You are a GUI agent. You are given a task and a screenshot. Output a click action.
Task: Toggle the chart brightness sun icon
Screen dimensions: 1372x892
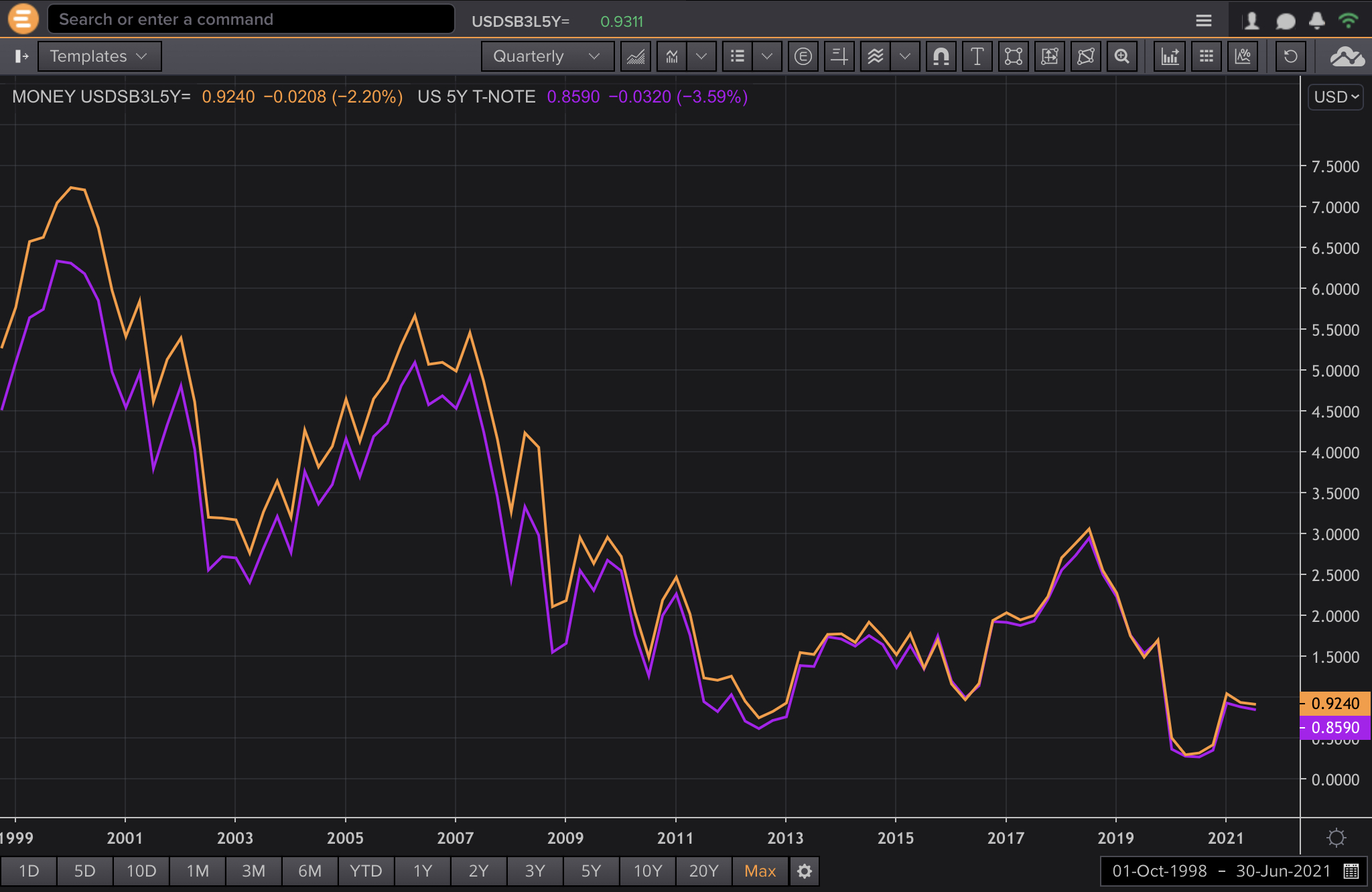[1336, 837]
